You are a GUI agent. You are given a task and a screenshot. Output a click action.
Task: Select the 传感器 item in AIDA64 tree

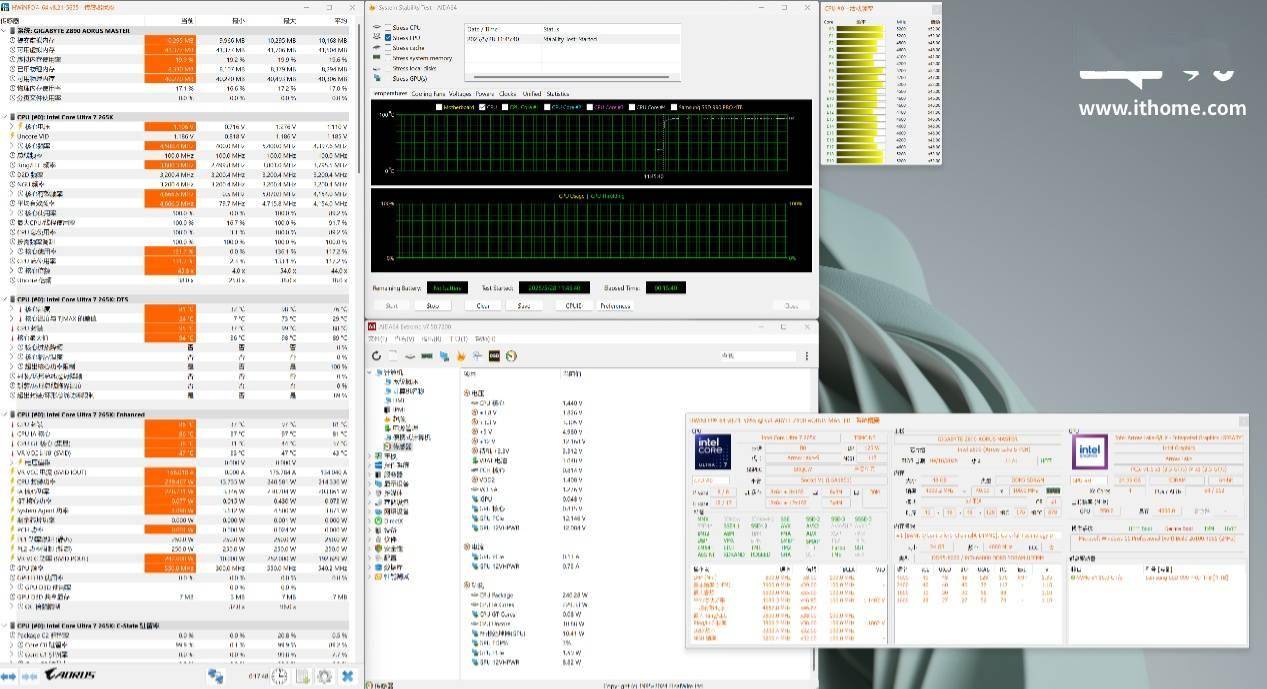[x=402, y=446]
